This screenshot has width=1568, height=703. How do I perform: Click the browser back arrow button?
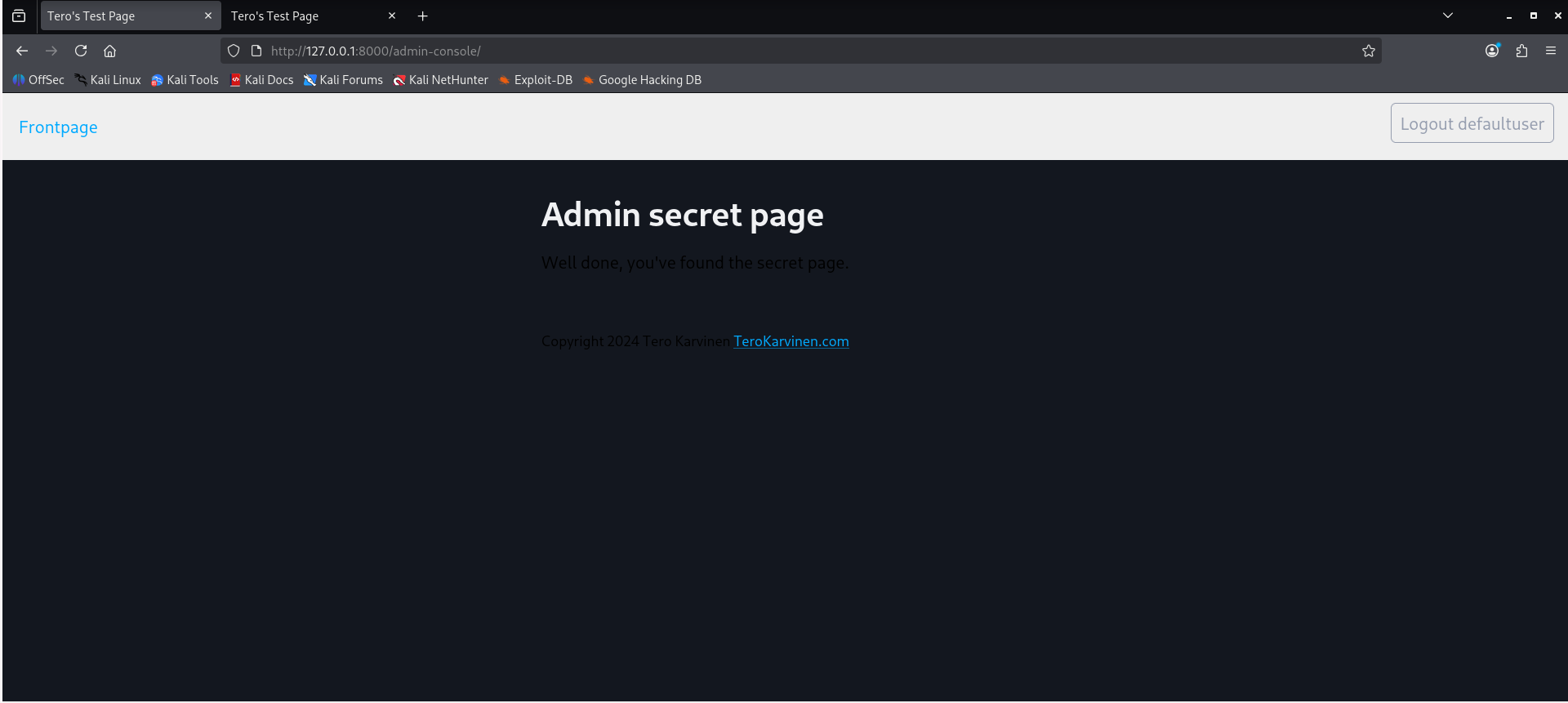[x=22, y=51]
